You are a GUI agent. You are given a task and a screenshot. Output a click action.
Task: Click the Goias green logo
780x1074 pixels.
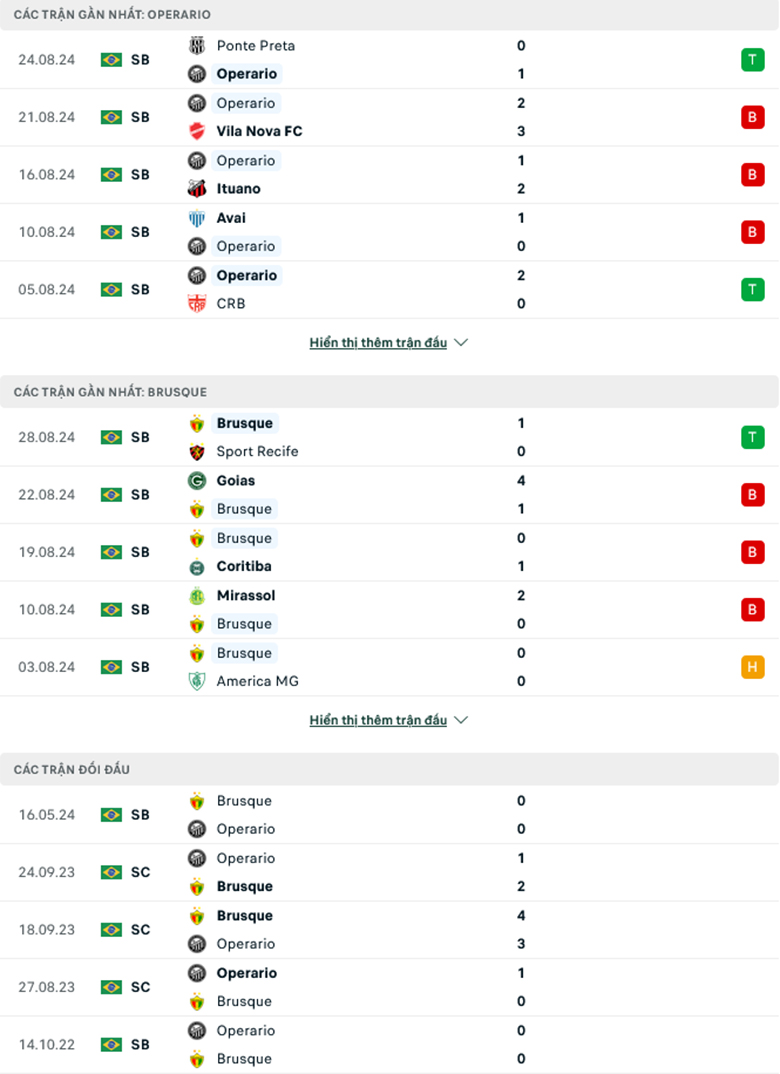coord(197,481)
